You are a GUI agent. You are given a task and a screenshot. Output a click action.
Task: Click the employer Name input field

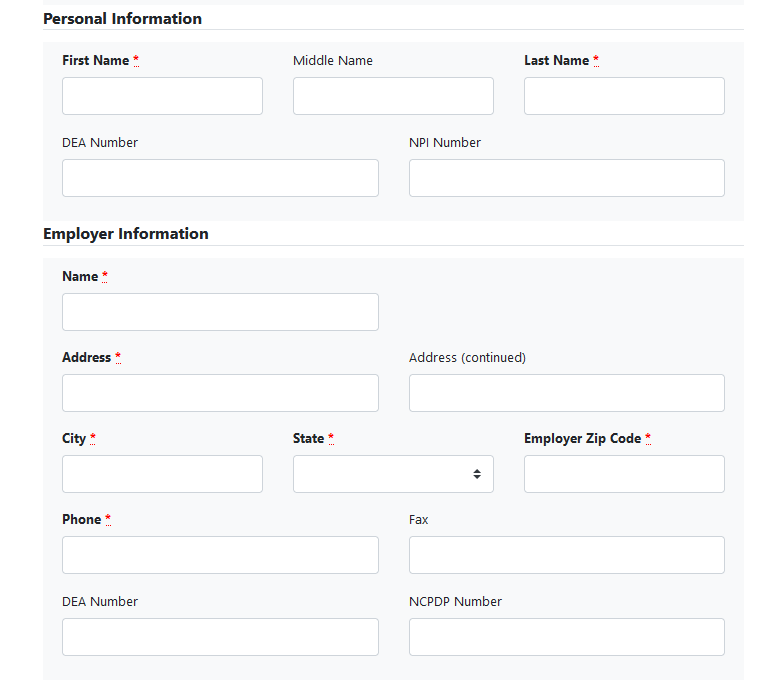point(220,312)
